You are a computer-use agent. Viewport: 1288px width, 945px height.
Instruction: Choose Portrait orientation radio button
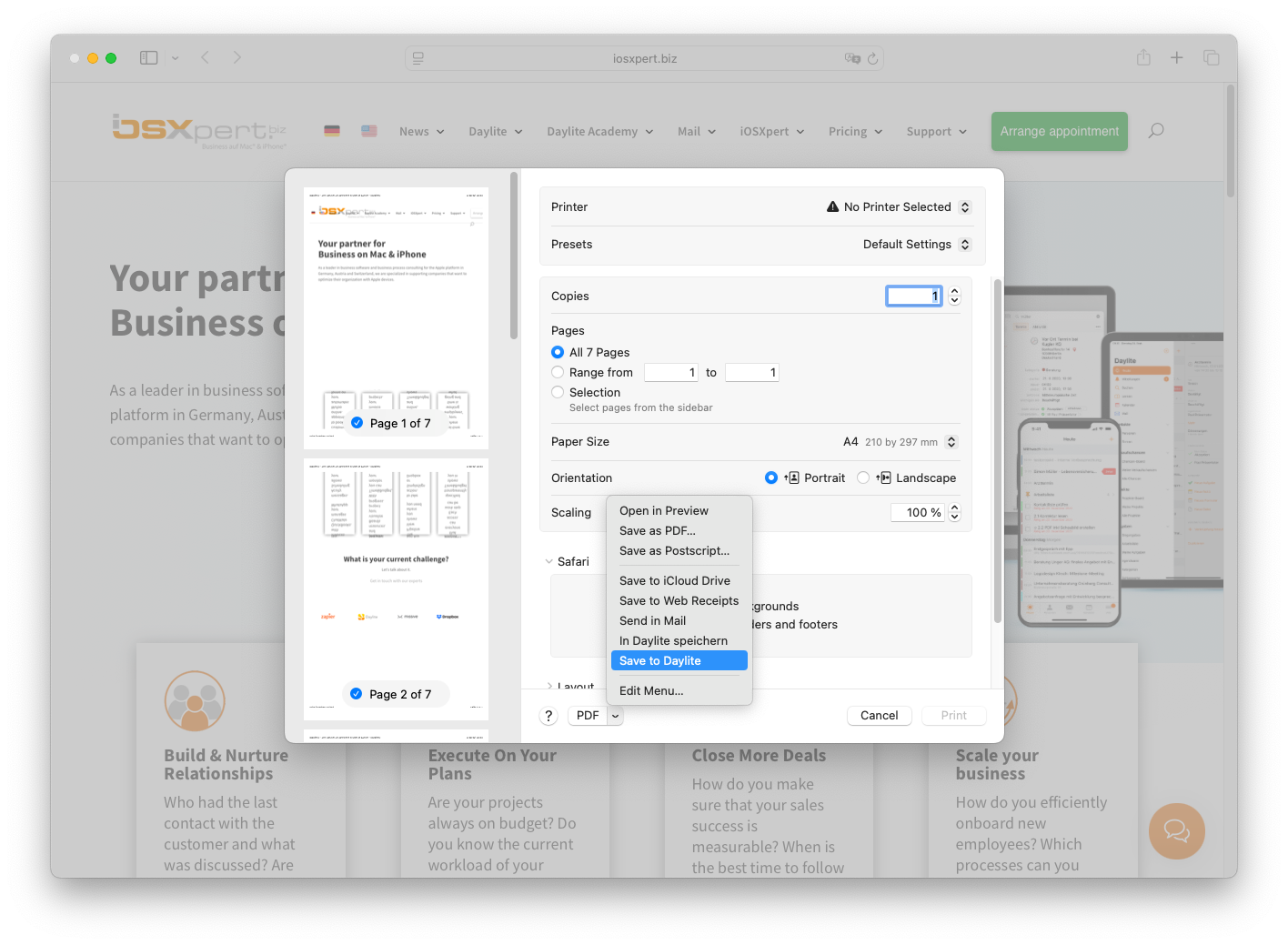(x=771, y=478)
